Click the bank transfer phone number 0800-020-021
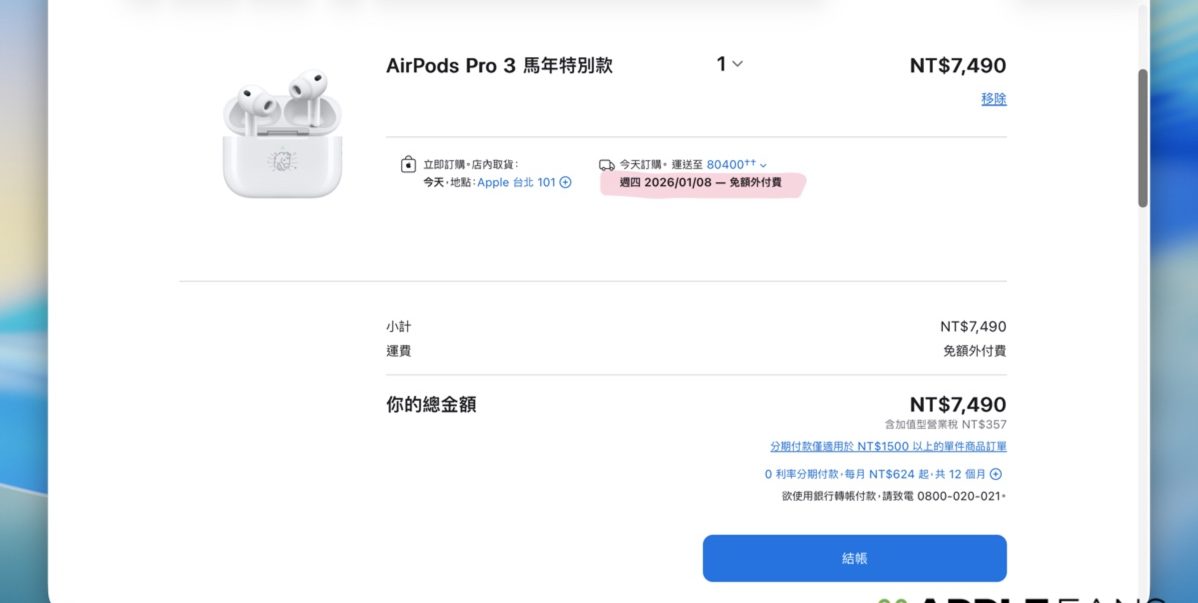 tap(959, 496)
